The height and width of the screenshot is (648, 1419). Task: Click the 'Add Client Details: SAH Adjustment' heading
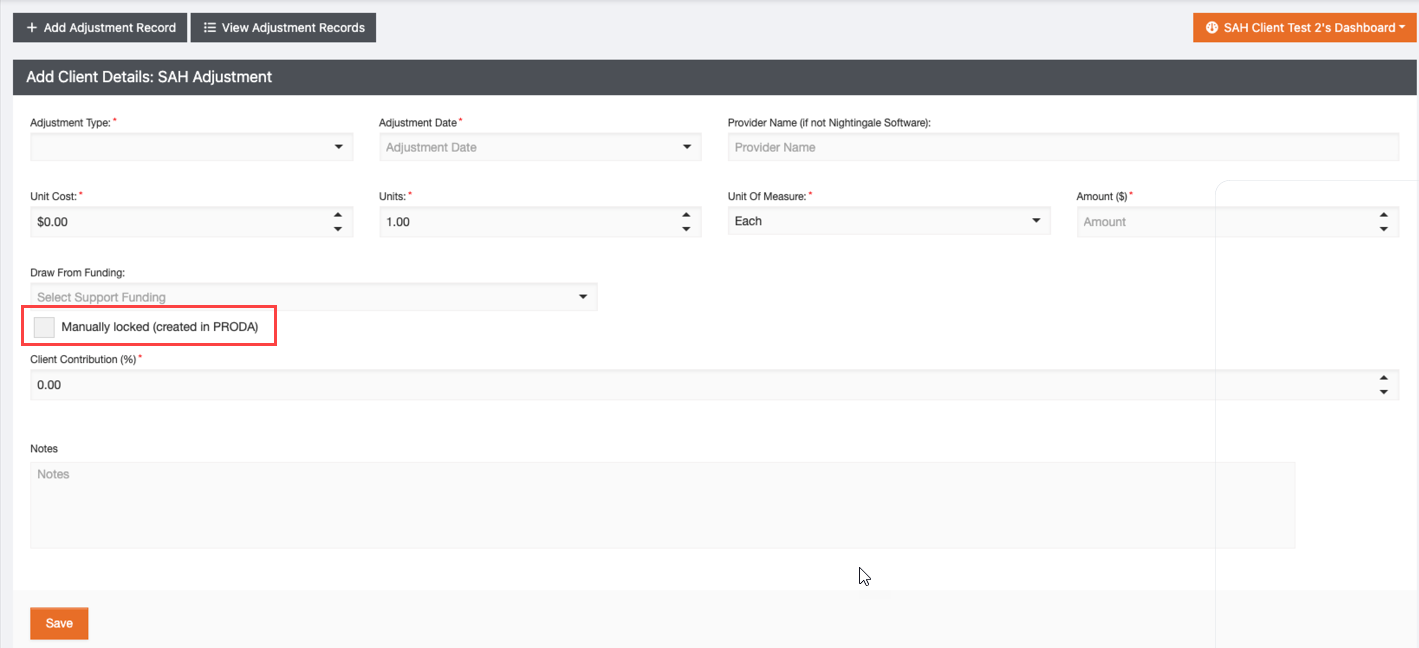tap(149, 77)
